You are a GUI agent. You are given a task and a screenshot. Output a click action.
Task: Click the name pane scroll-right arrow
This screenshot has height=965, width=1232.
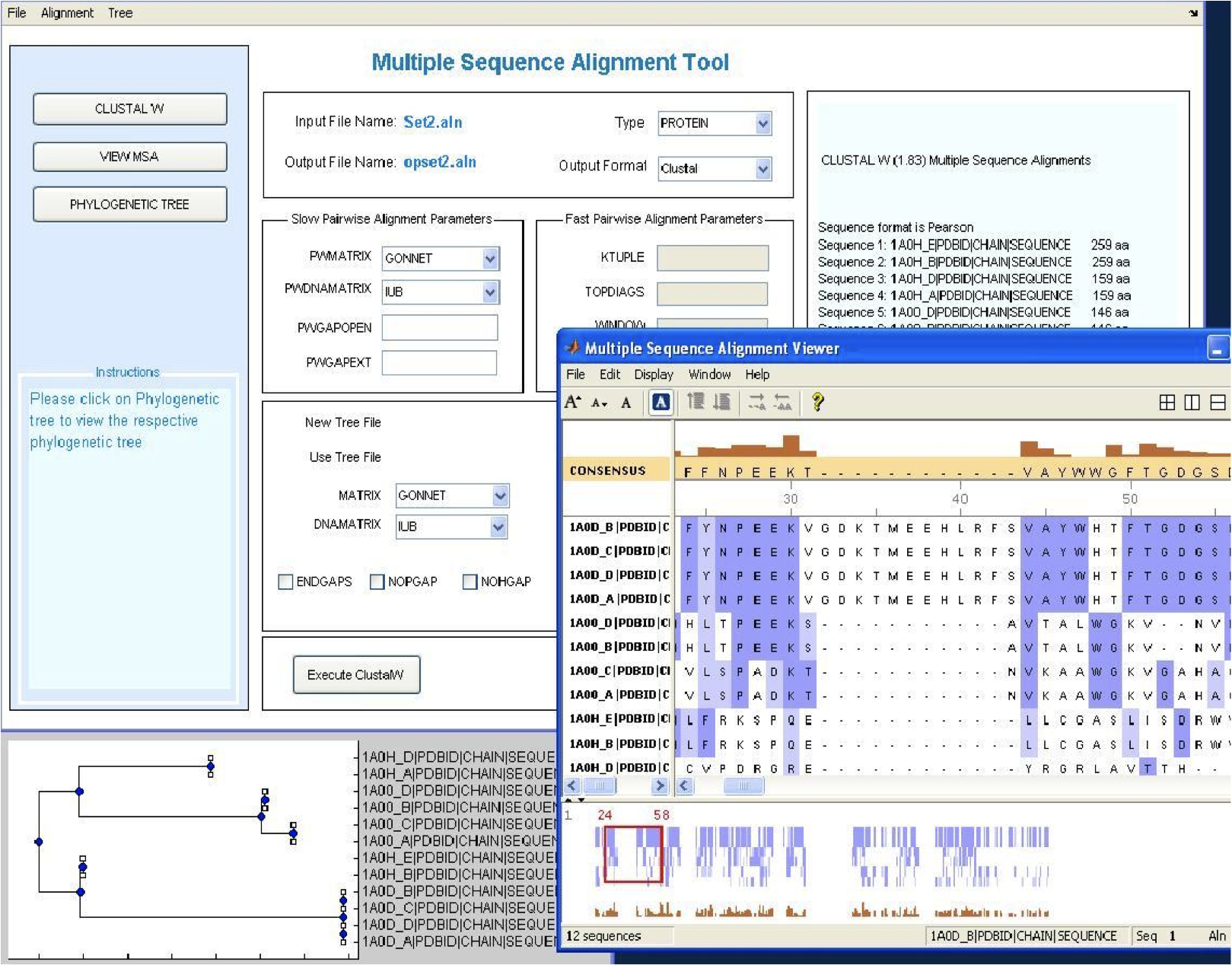coord(660,786)
